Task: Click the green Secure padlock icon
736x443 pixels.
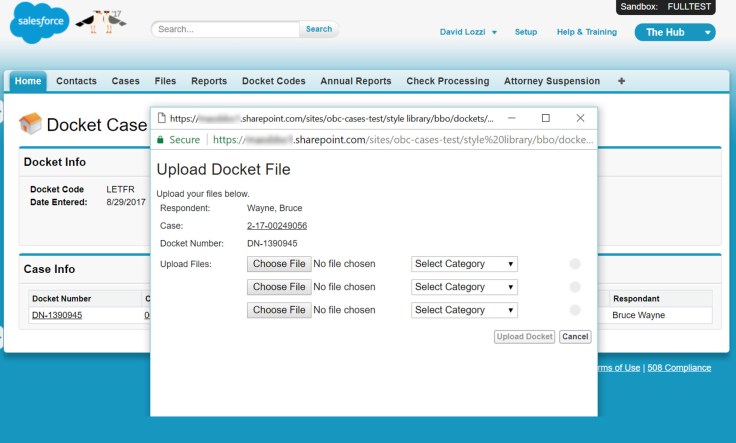Action: (x=161, y=140)
